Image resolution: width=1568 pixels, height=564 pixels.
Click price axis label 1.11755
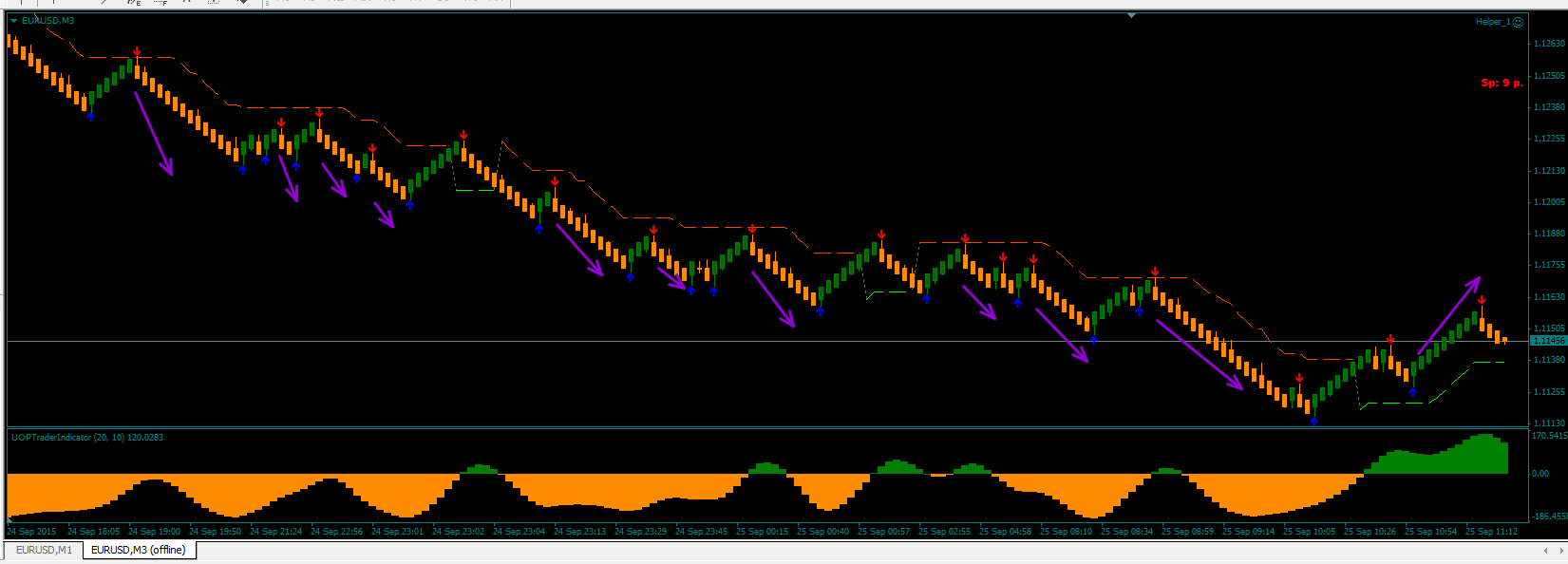click(1550, 265)
